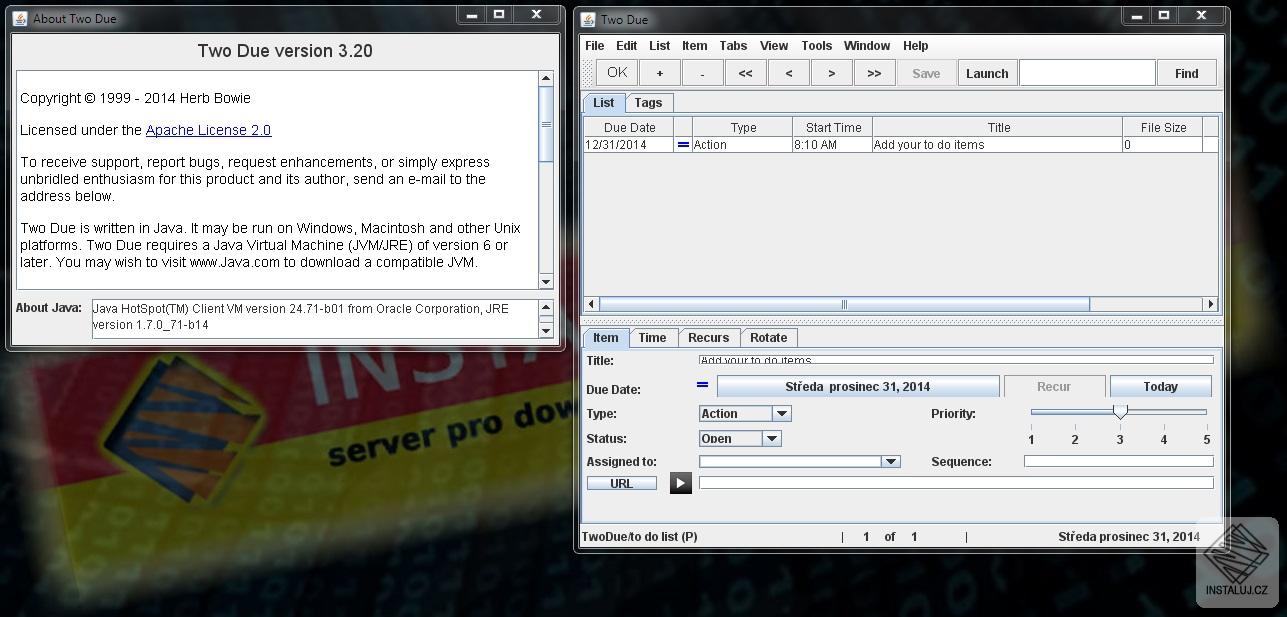Image resolution: width=1287 pixels, height=617 pixels.
Task: Click the Sequence input field
Action: [1119, 462]
